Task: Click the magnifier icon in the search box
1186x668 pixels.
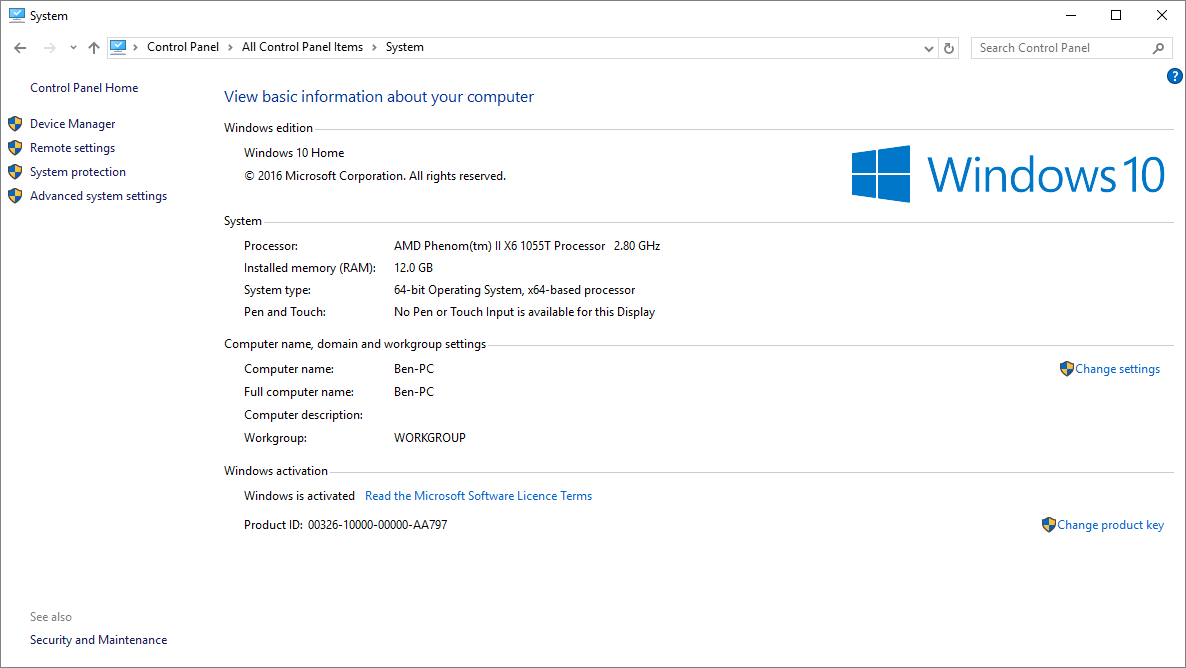Action: coord(1159,48)
